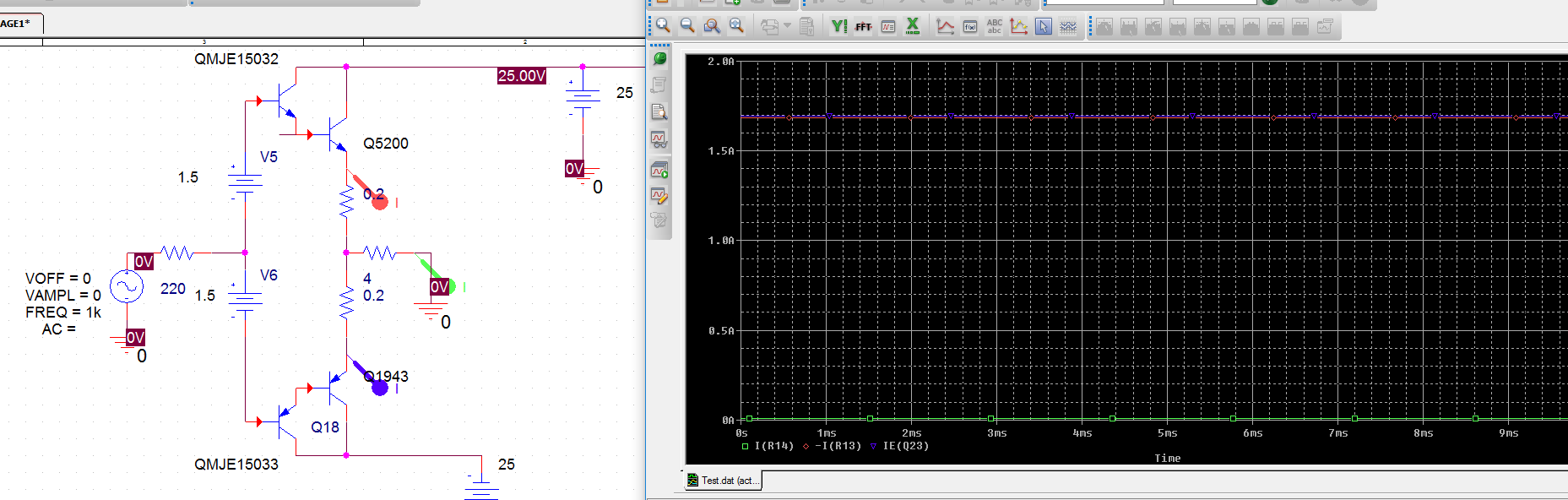
Task: Select the sine voltage source symbol
Action: click(127, 287)
